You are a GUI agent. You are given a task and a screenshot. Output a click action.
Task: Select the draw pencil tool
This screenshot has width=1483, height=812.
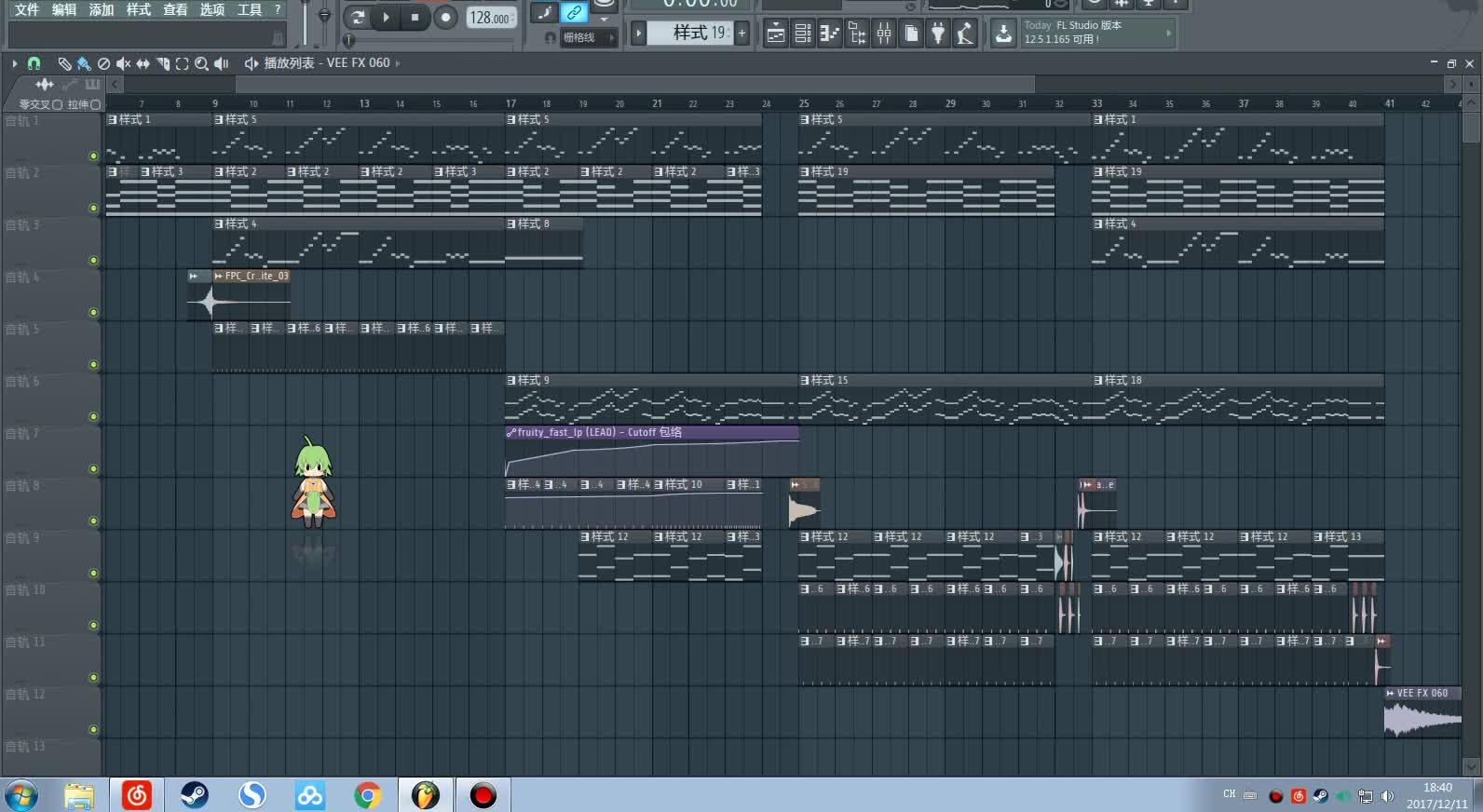64,63
